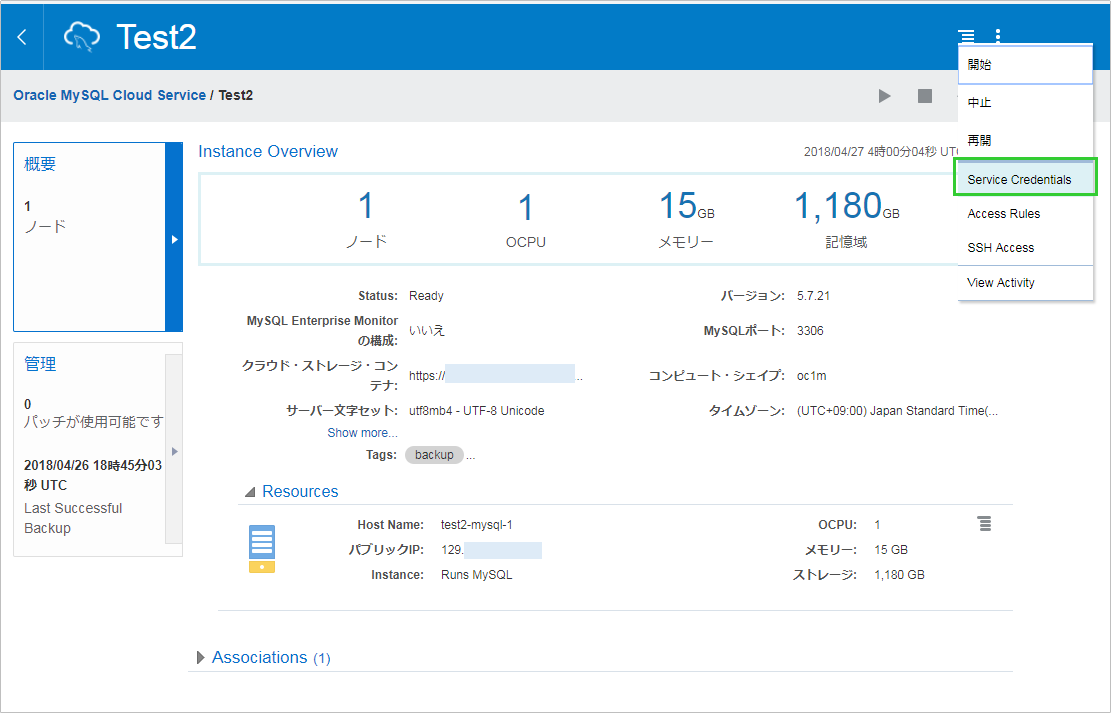The height and width of the screenshot is (713, 1111).
Task: Click the Last Successful Backup label
Action: pyautogui.click(x=73, y=518)
